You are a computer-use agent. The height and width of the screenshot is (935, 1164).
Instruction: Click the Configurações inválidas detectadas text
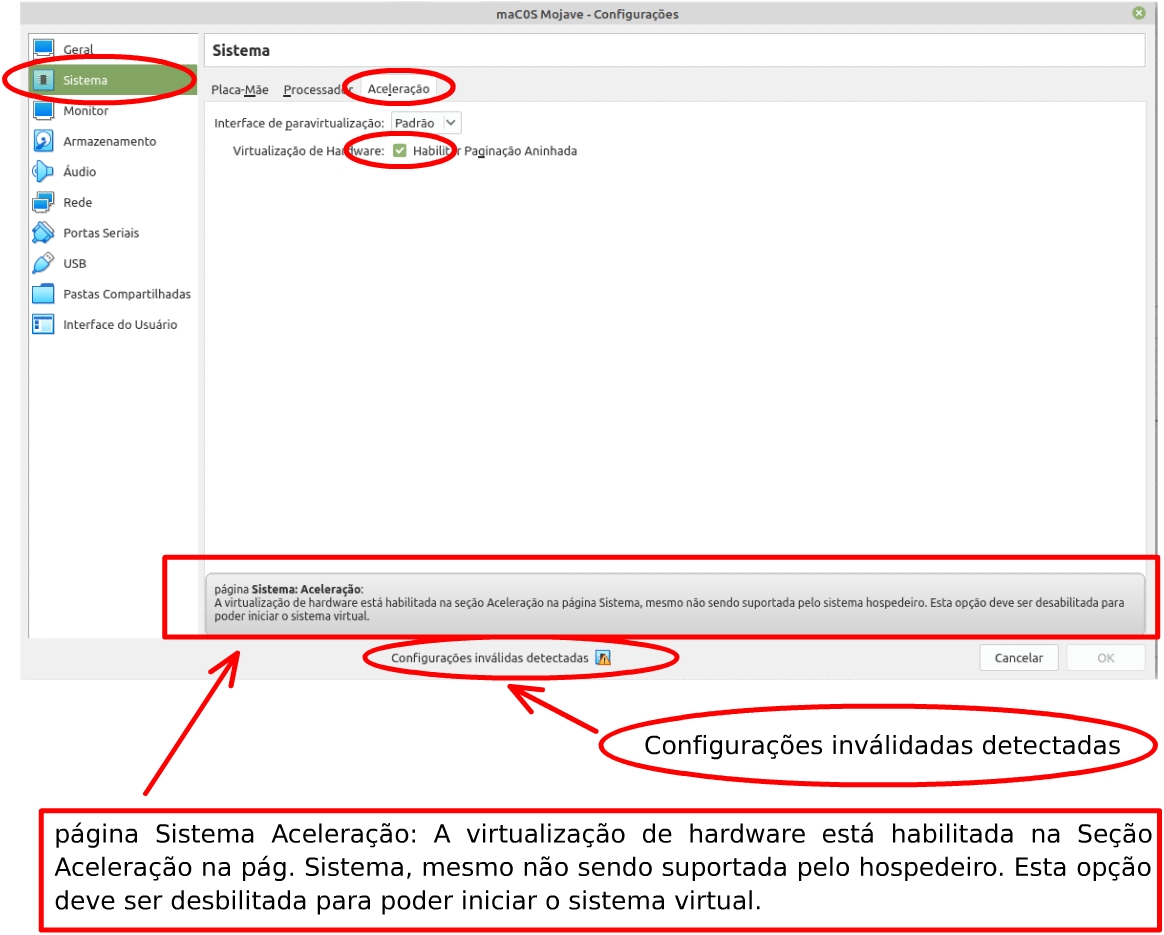tap(490, 658)
